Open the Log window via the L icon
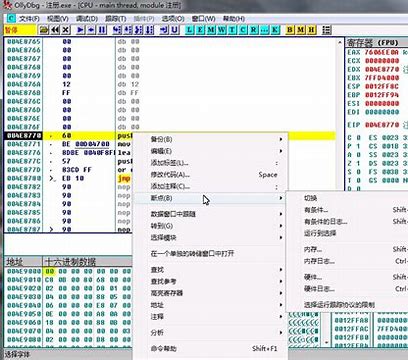408x360 pixels. click(x=189, y=30)
